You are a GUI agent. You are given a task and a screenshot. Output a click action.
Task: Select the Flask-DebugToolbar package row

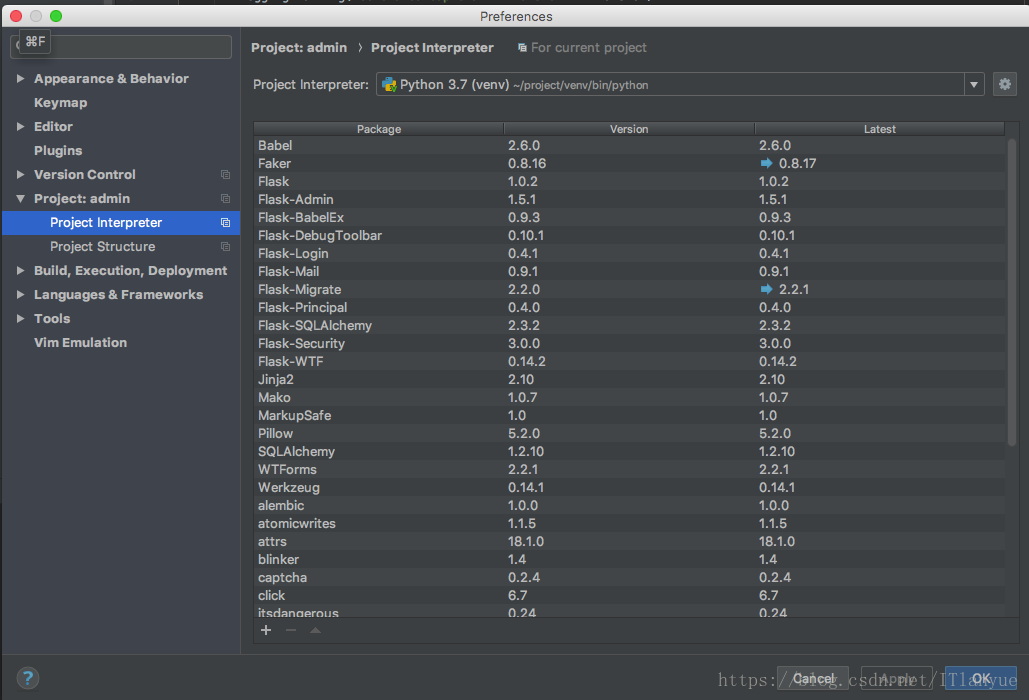pyautogui.click(x=629, y=236)
